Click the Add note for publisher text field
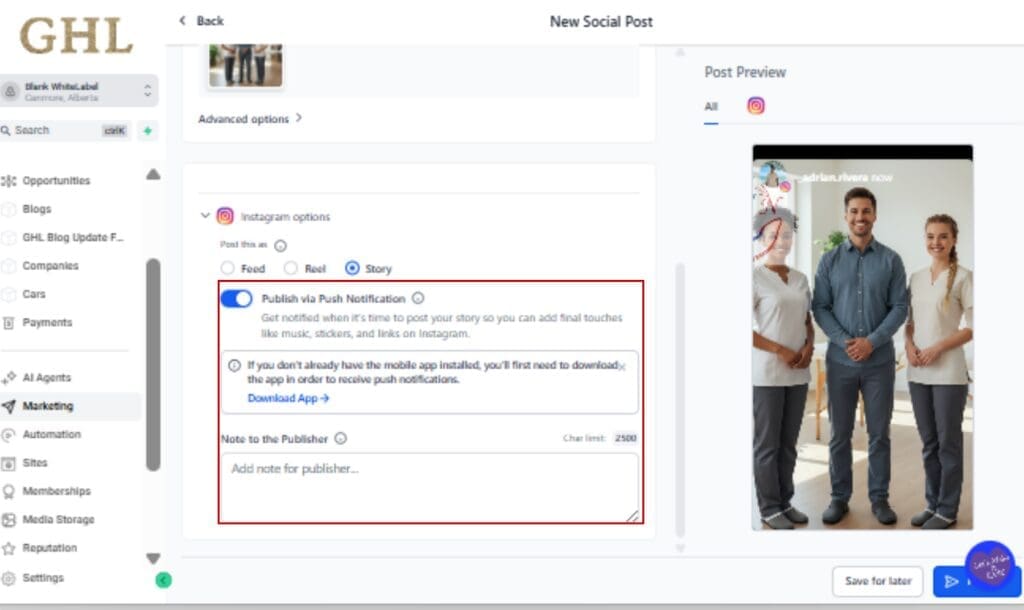Viewport: 1024px width, 610px height. point(428,486)
